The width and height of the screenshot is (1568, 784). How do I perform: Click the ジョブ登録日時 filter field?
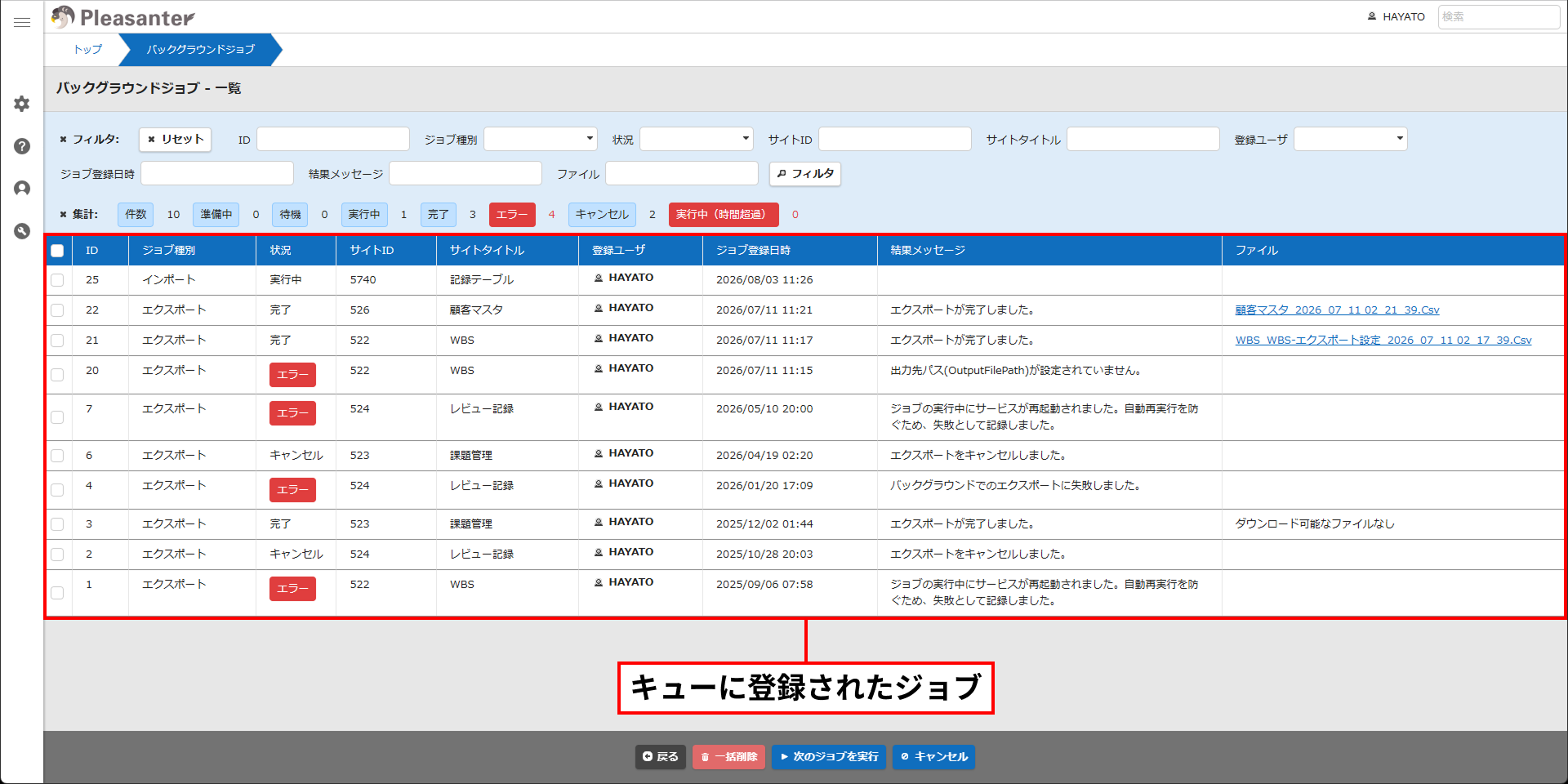[x=217, y=174]
